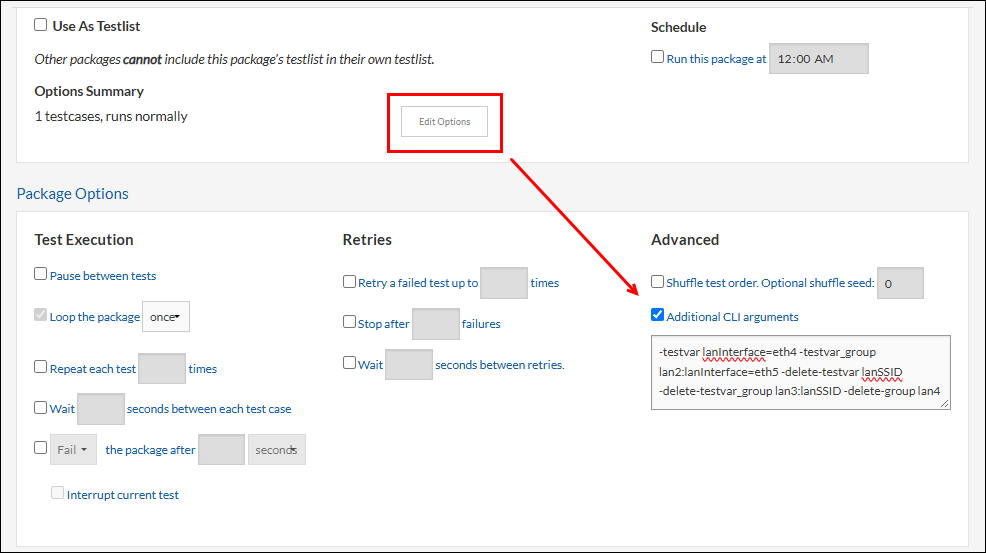Check Wait seconds between each test case
Screen dimensions: 986x553
(40, 408)
